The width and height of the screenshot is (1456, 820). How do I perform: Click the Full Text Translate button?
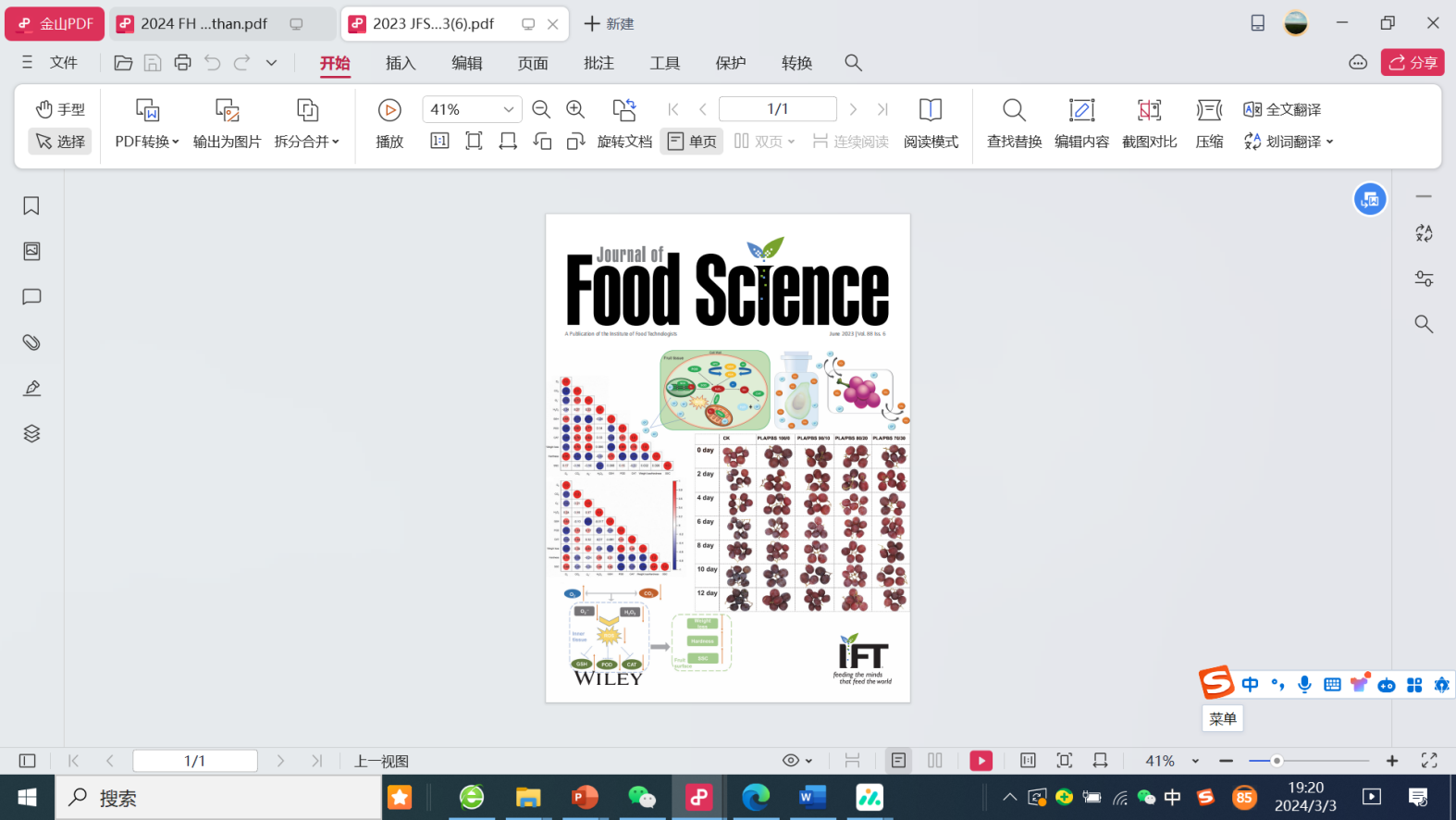[1282, 109]
